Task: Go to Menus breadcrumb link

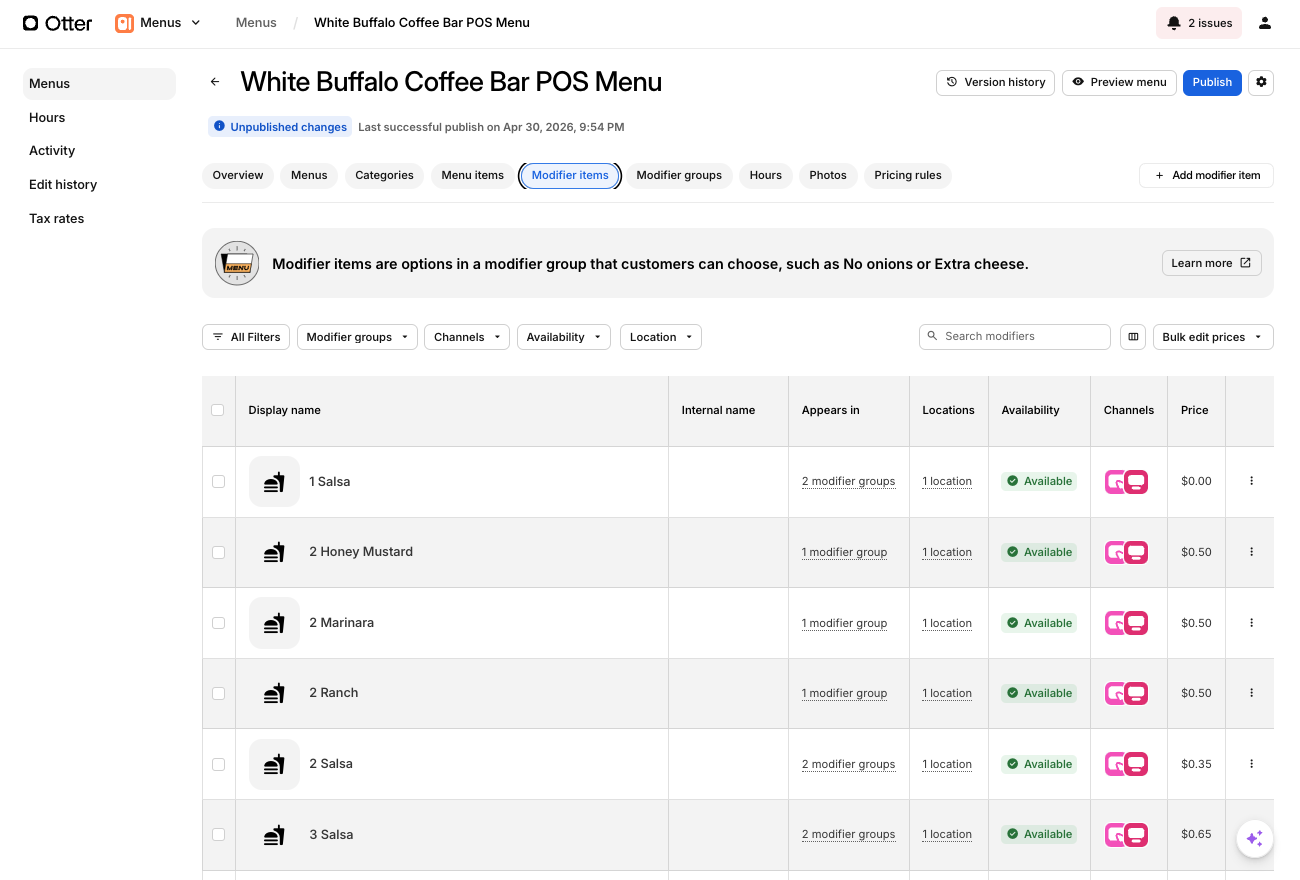Action: tap(256, 23)
